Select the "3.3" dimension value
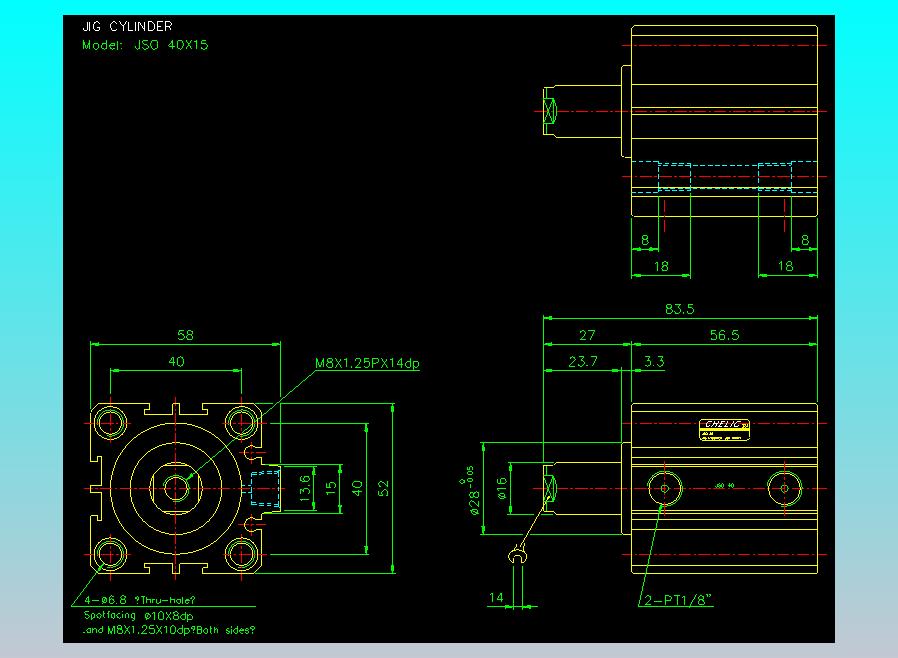898x658 pixels. [x=654, y=361]
